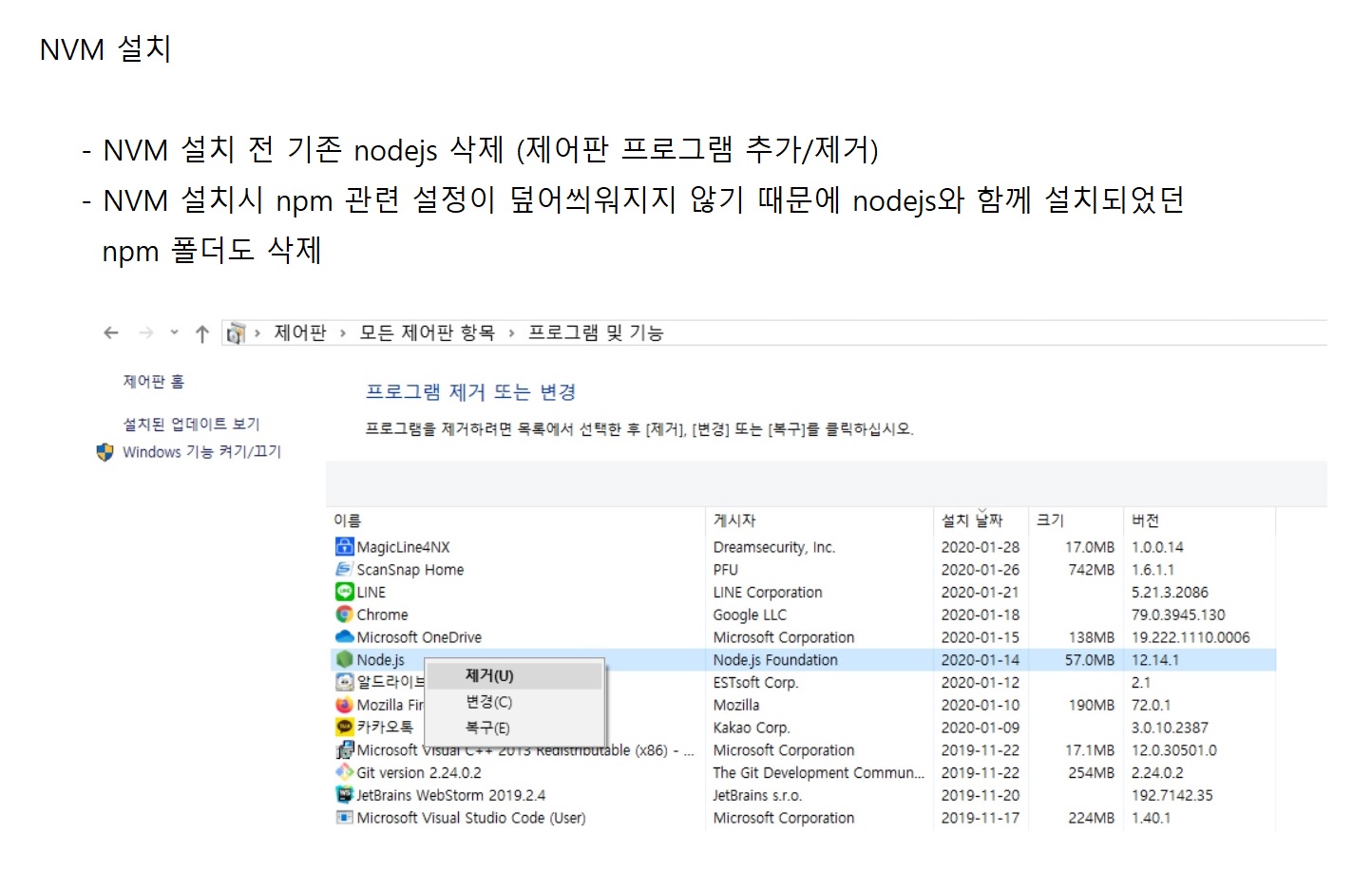Screen dimensions: 1372x889
Task: Select the JetBrains WebStorm icon
Action: tap(344, 795)
